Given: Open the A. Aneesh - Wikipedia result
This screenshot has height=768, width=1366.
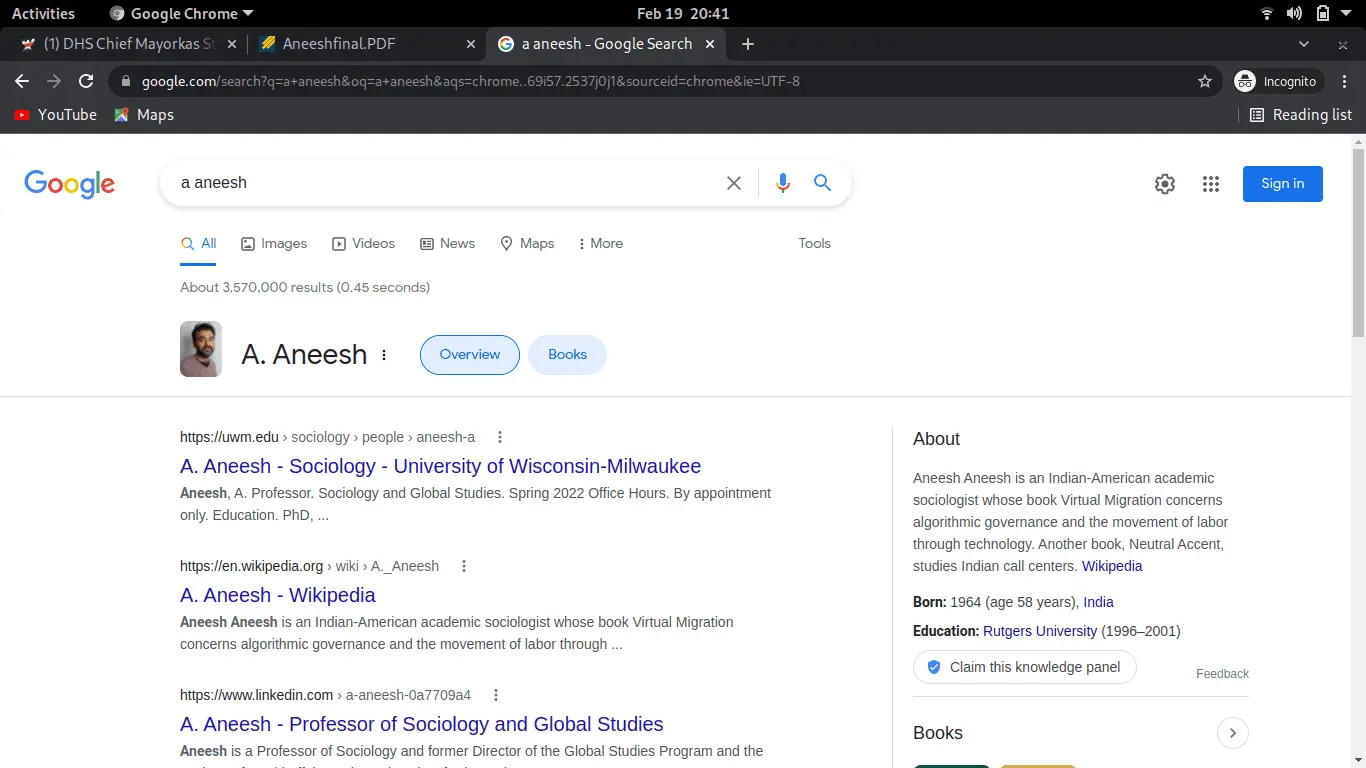Looking at the screenshot, I should (278, 595).
